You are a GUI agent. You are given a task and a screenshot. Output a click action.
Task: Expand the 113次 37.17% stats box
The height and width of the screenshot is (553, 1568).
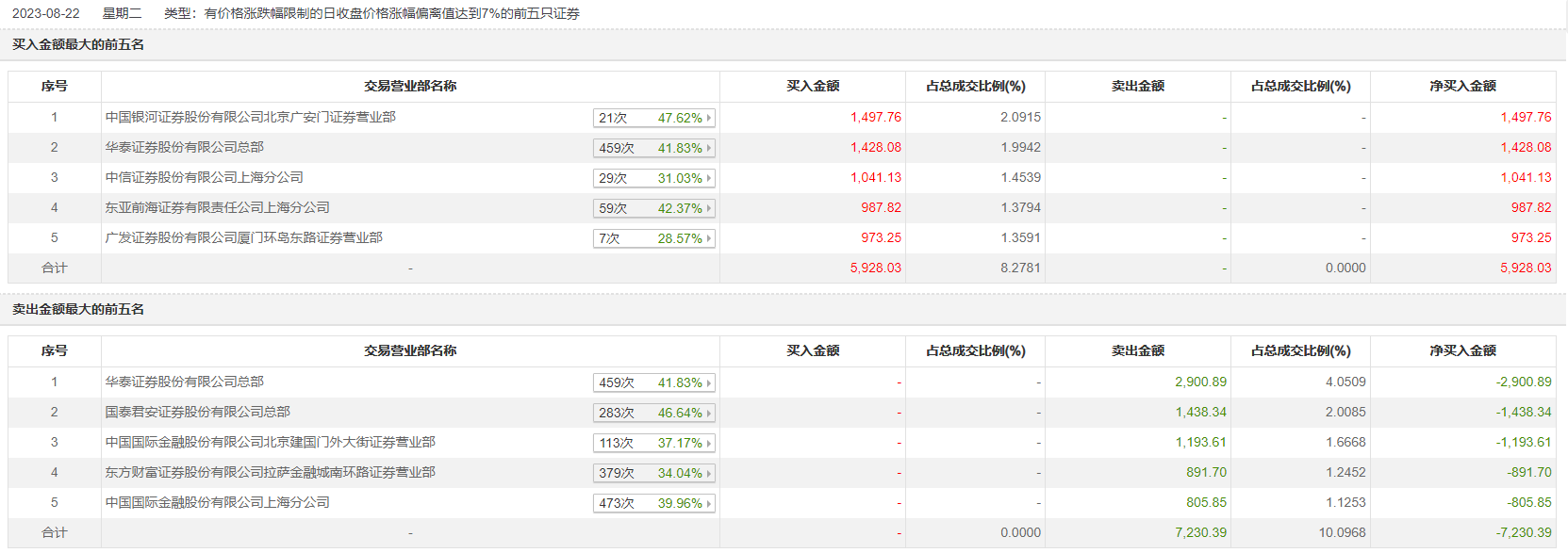coord(653,443)
